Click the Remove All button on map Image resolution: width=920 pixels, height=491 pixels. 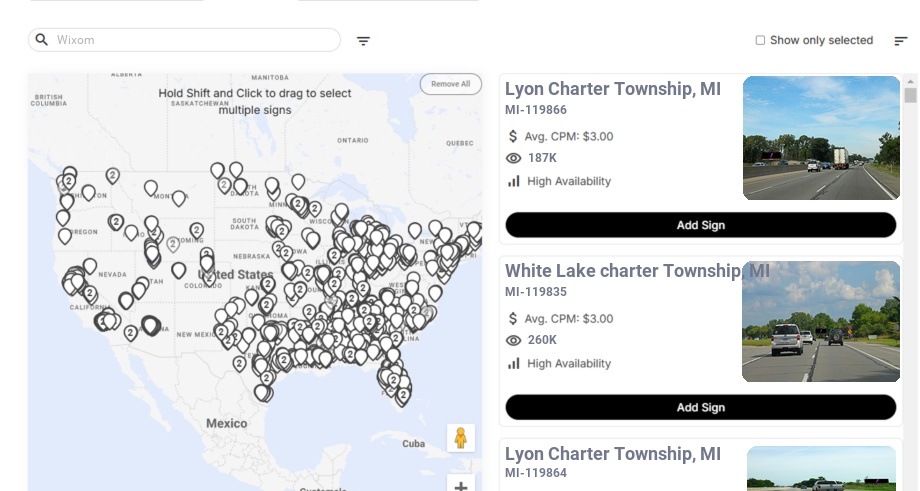point(451,84)
